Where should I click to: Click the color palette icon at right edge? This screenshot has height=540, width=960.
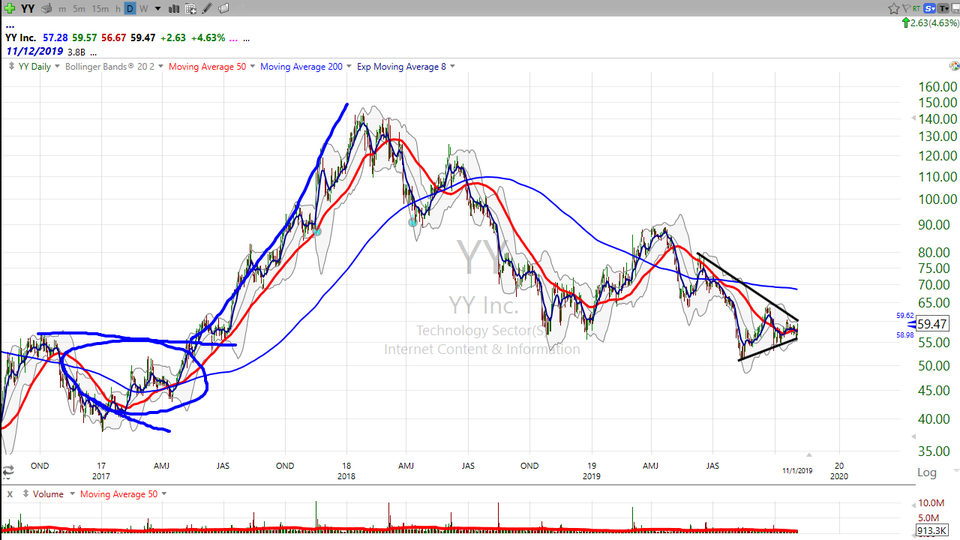954,66
